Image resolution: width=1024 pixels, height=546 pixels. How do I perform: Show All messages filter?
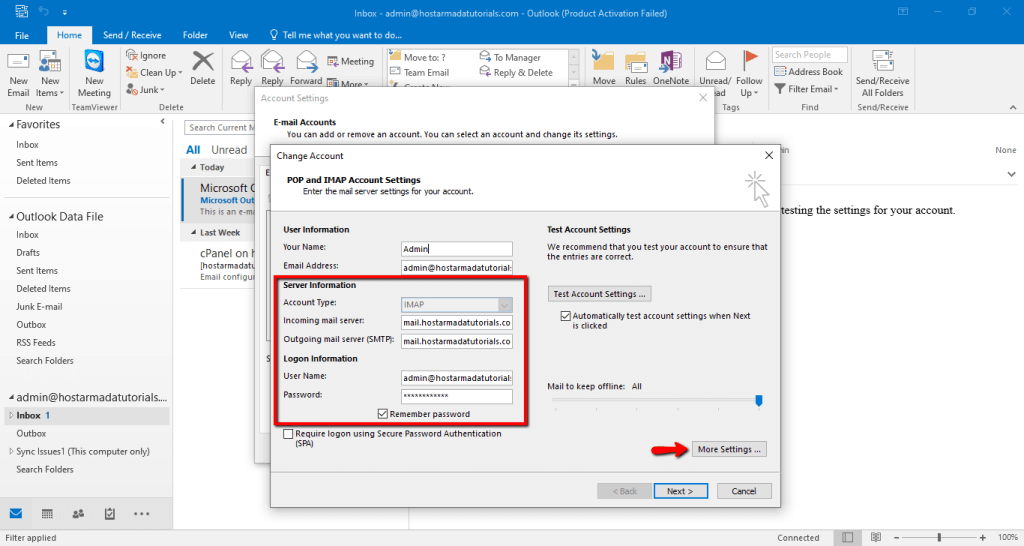[x=193, y=150]
